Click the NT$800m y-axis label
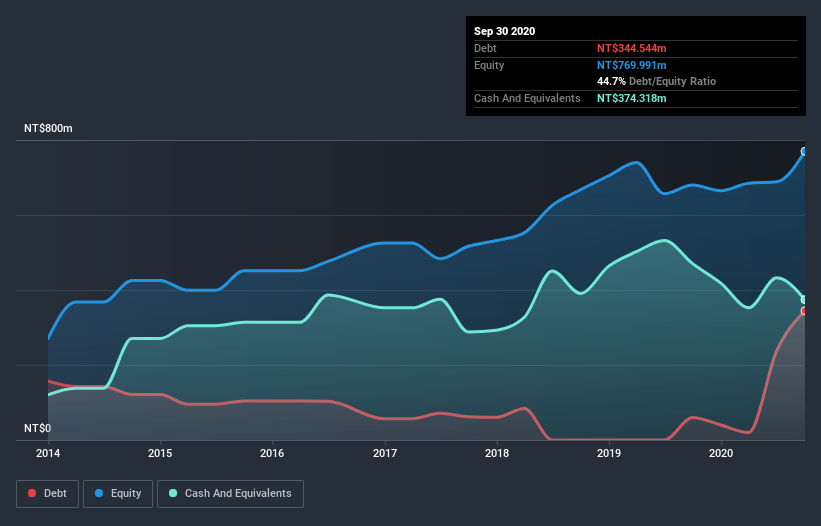The height and width of the screenshot is (526, 821). (x=48, y=129)
